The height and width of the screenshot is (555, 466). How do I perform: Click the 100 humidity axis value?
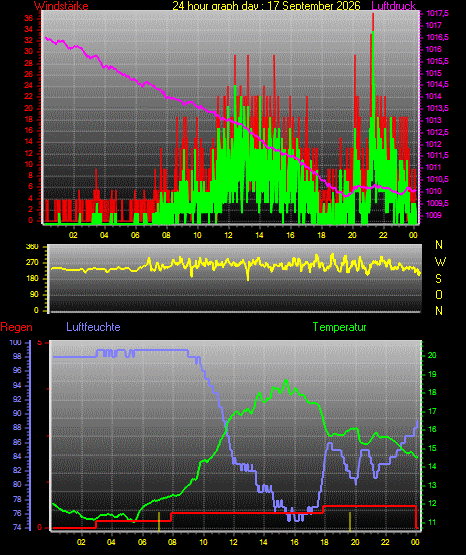tap(15, 343)
